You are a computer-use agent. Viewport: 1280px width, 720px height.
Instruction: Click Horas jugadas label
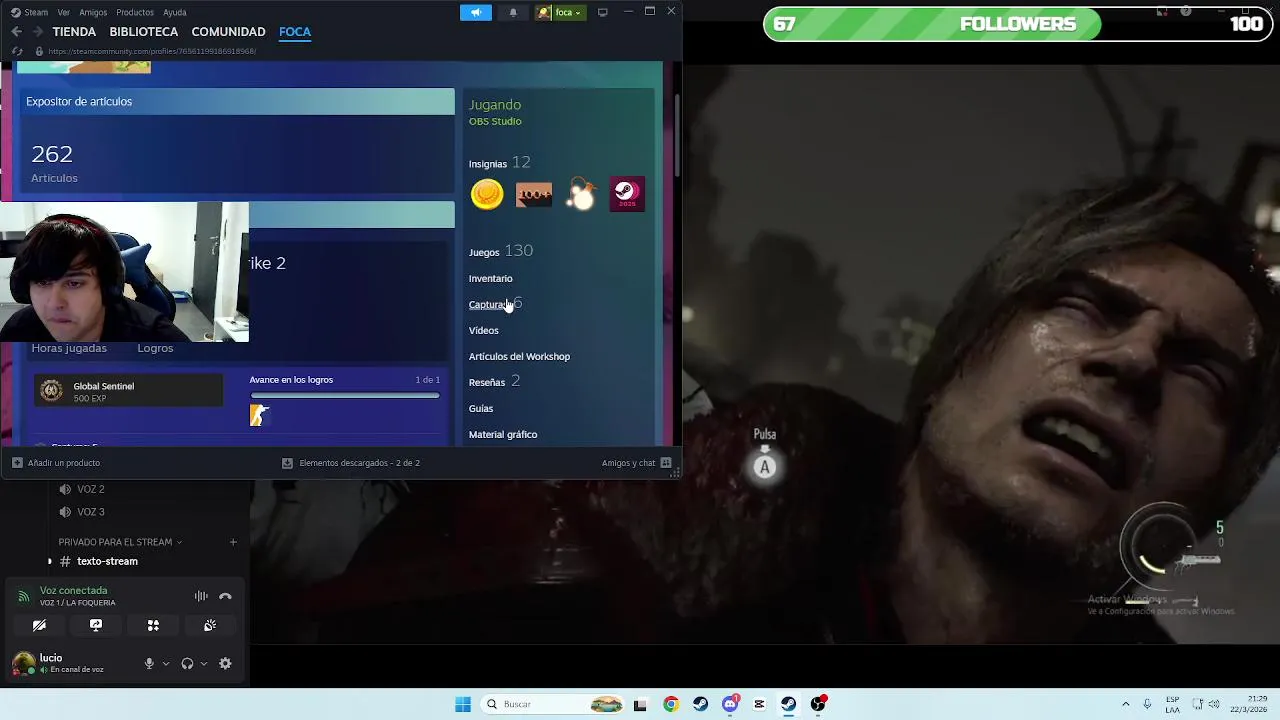coord(69,348)
